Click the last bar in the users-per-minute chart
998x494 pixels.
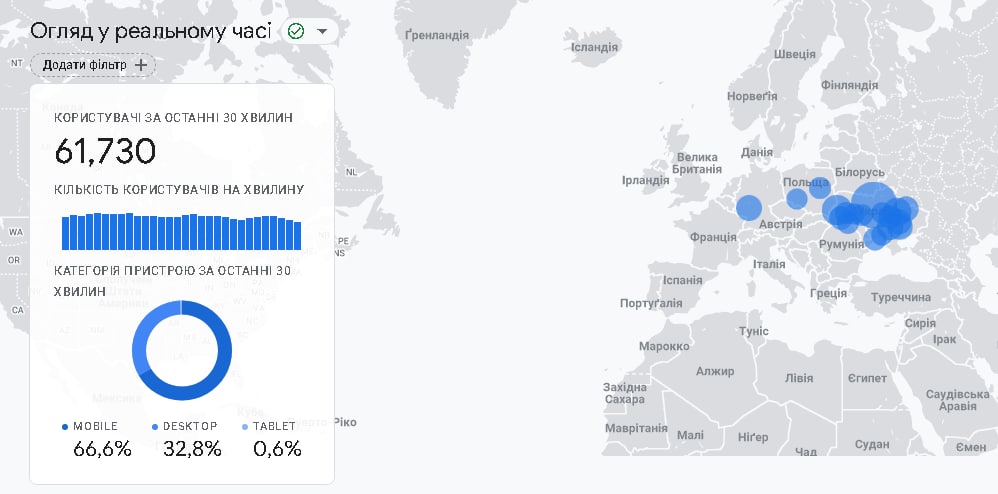point(297,235)
